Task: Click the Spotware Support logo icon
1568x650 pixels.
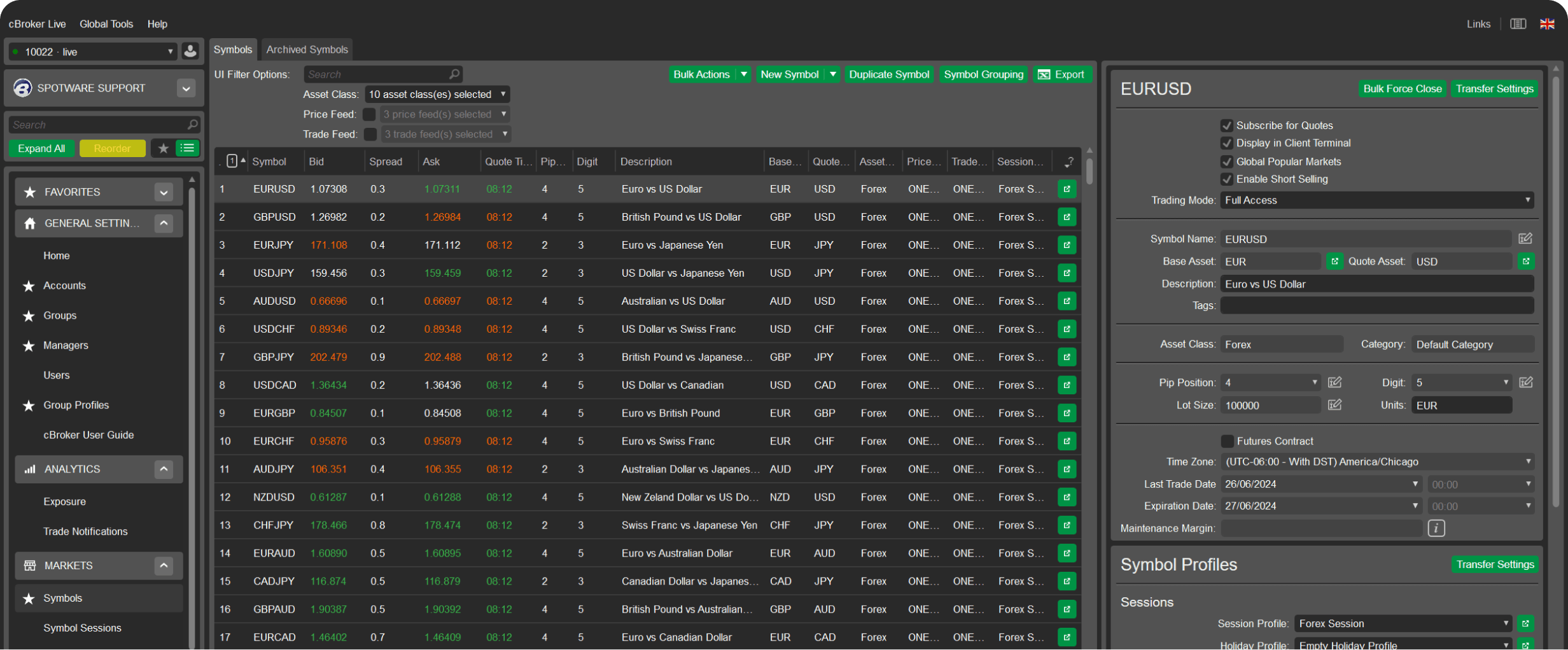Action: 22,88
